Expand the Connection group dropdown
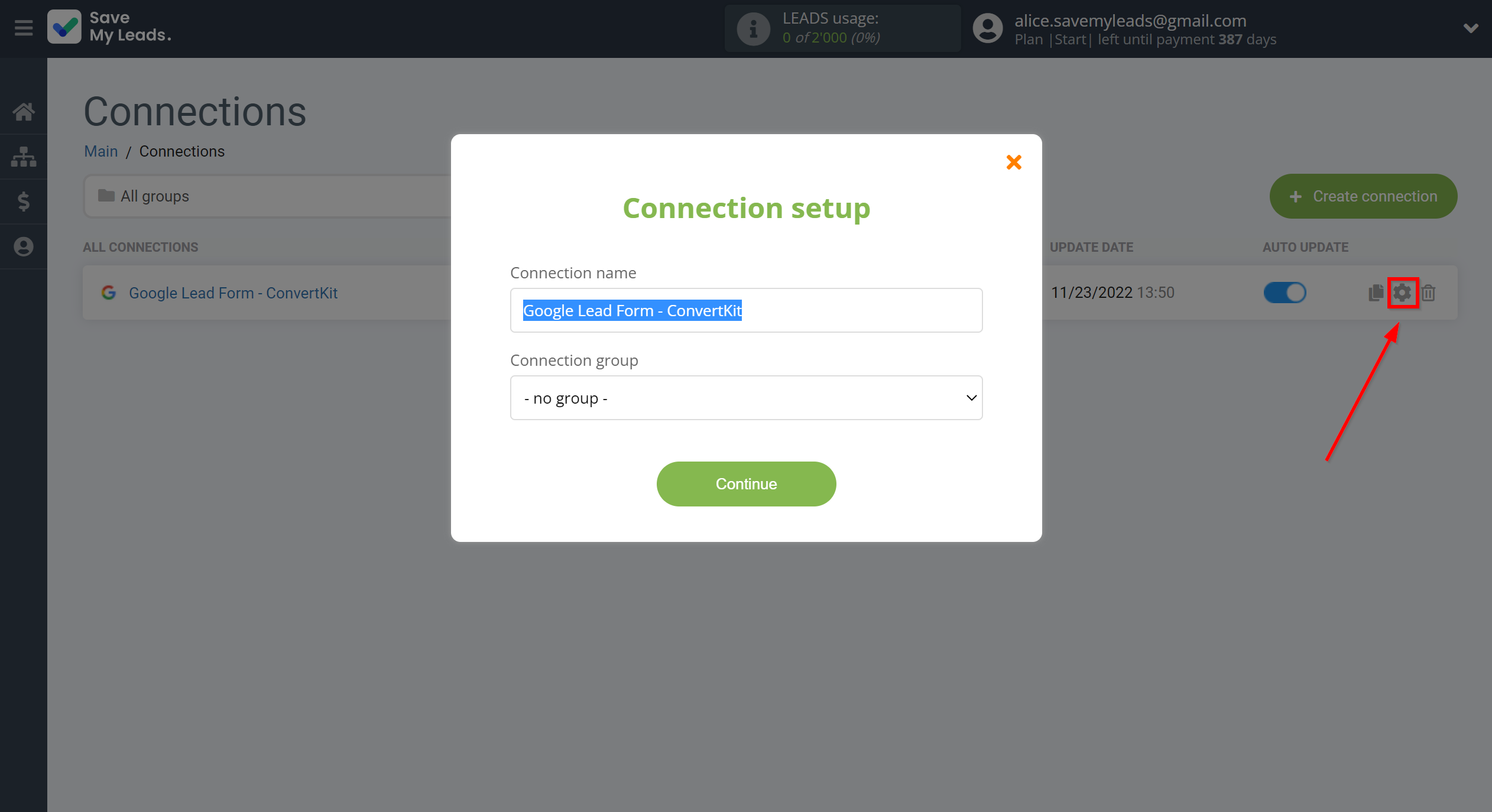 (x=746, y=398)
